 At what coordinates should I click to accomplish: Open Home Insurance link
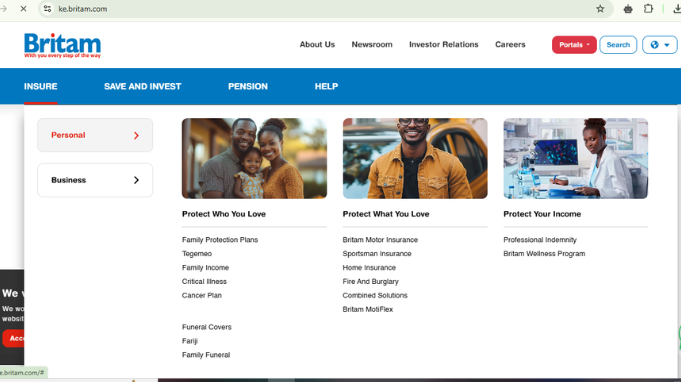[369, 267]
